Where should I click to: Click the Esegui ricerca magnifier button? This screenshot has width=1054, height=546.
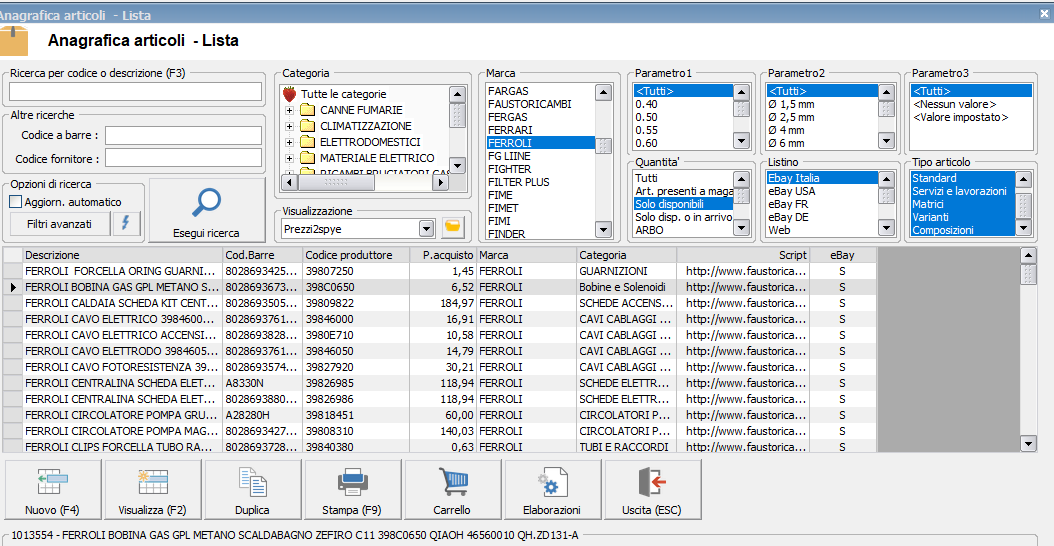pyautogui.click(x=206, y=210)
